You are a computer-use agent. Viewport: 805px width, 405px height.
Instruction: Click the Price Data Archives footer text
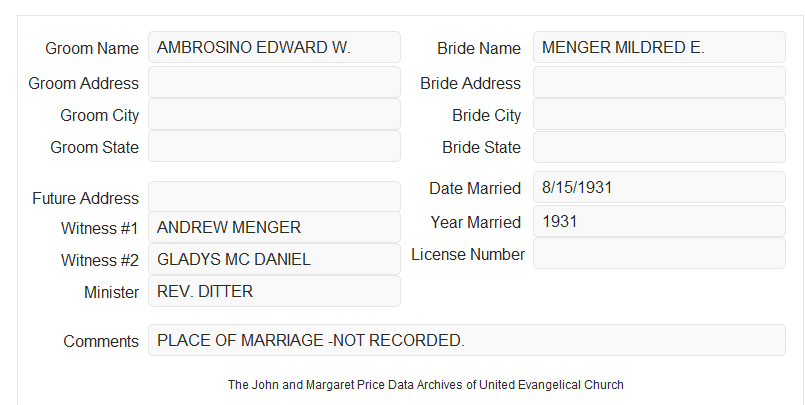[x=426, y=385]
